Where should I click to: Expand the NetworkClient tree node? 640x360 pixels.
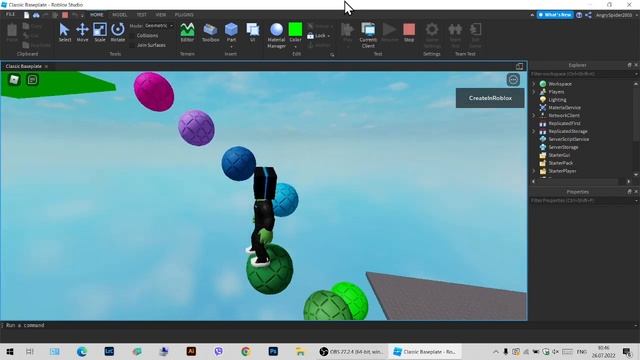534,116
